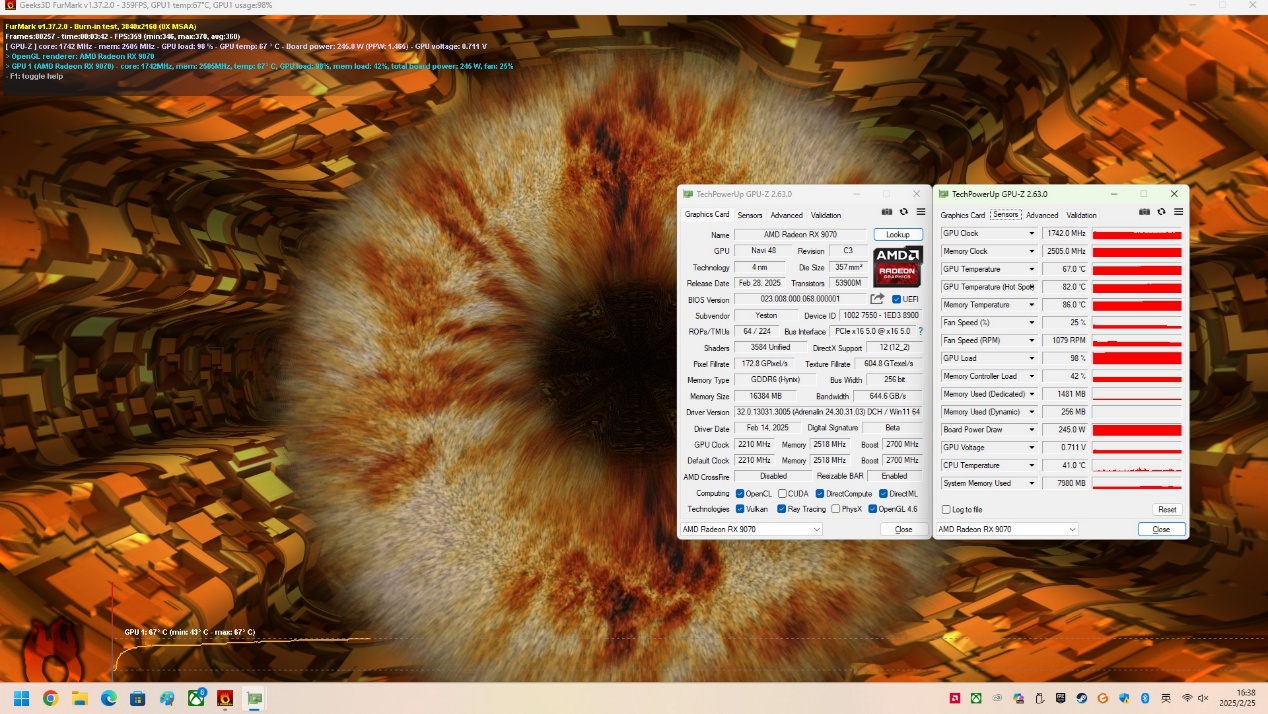
Task: Open GPU selector in Sensors window
Action: tap(1008, 529)
